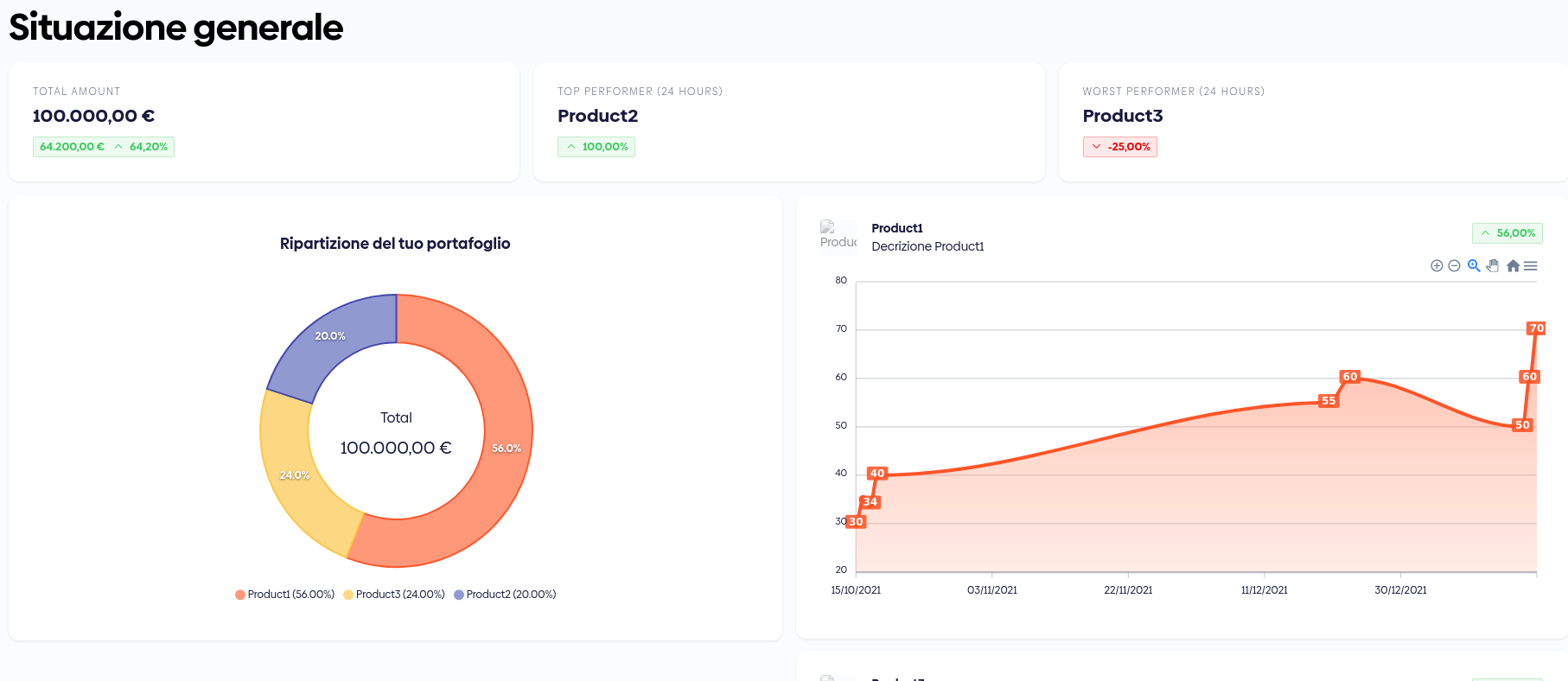1568x681 pixels.
Task: Click the chart zoom out icon
Action: pyautogui.click(x=1454, y=266)
